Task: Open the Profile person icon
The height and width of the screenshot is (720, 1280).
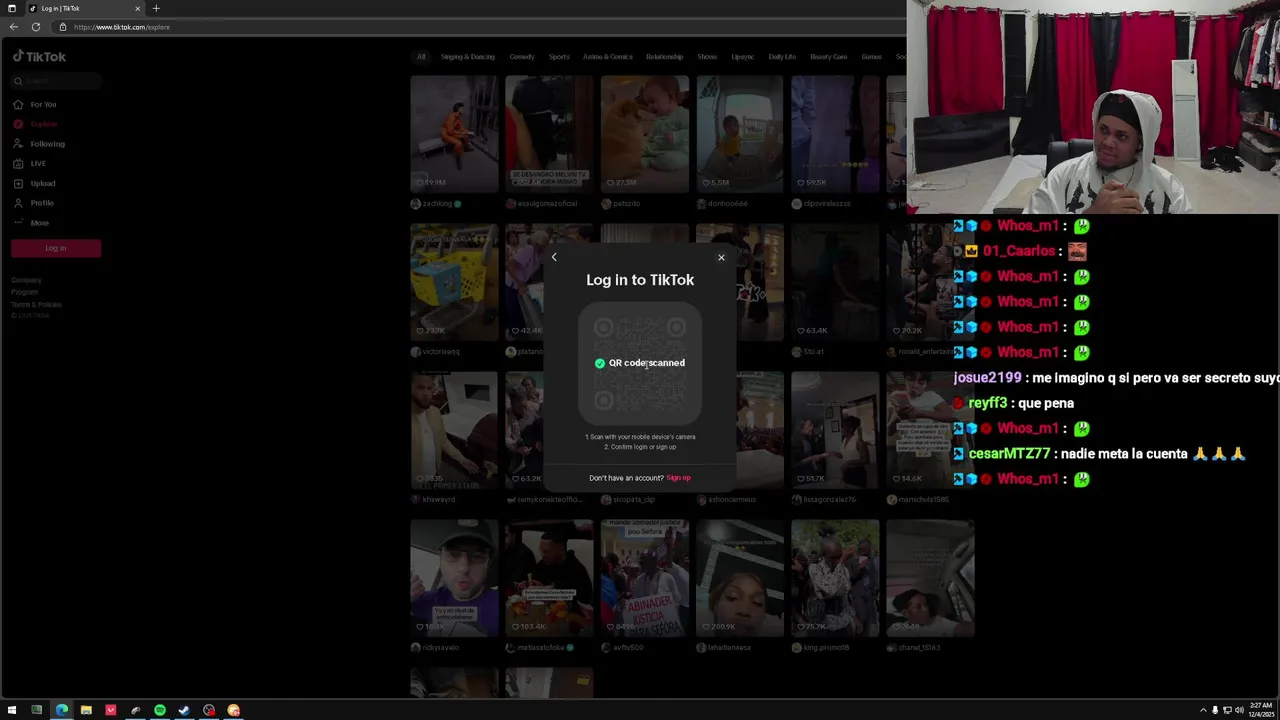Action: tap(18, 203)
